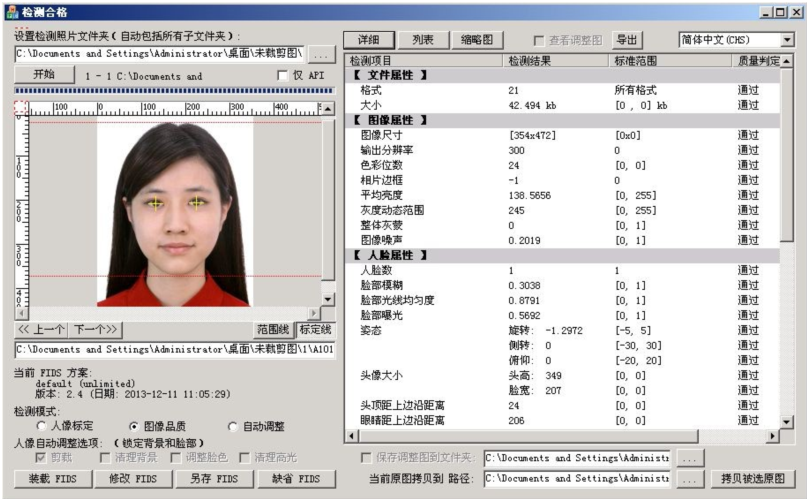The height and width of the screenshot is (503, 811).
Task: Select the 脸部光线均匀度 row
Action: click(563, 300)
